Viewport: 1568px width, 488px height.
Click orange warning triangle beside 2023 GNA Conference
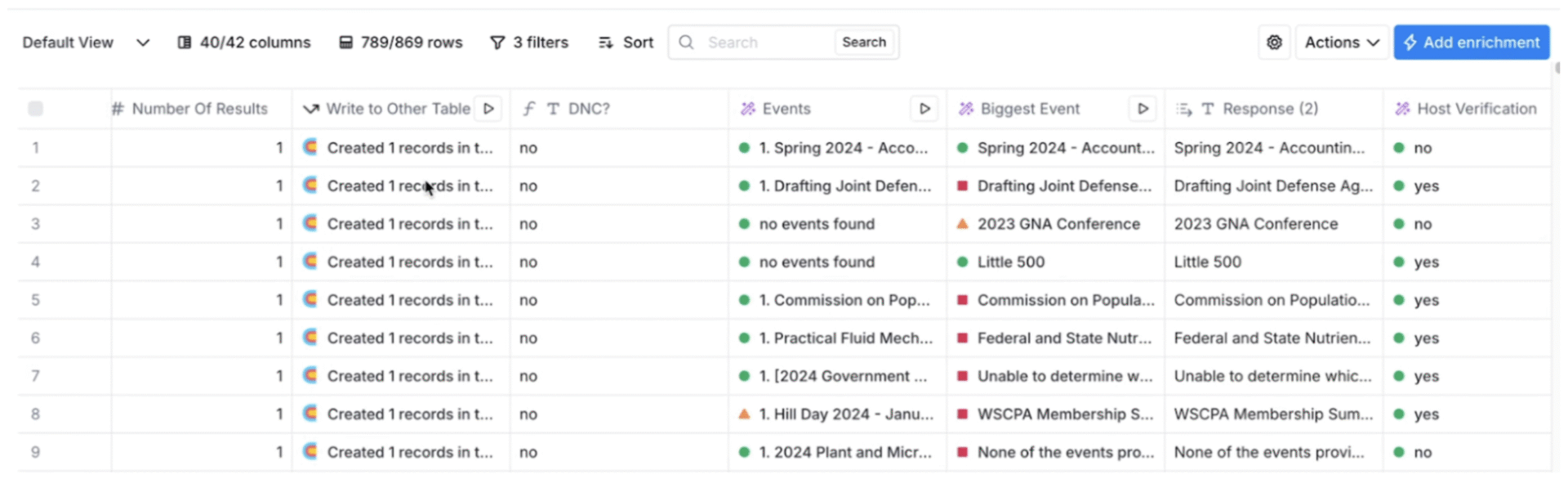click(x=962, y=223)
